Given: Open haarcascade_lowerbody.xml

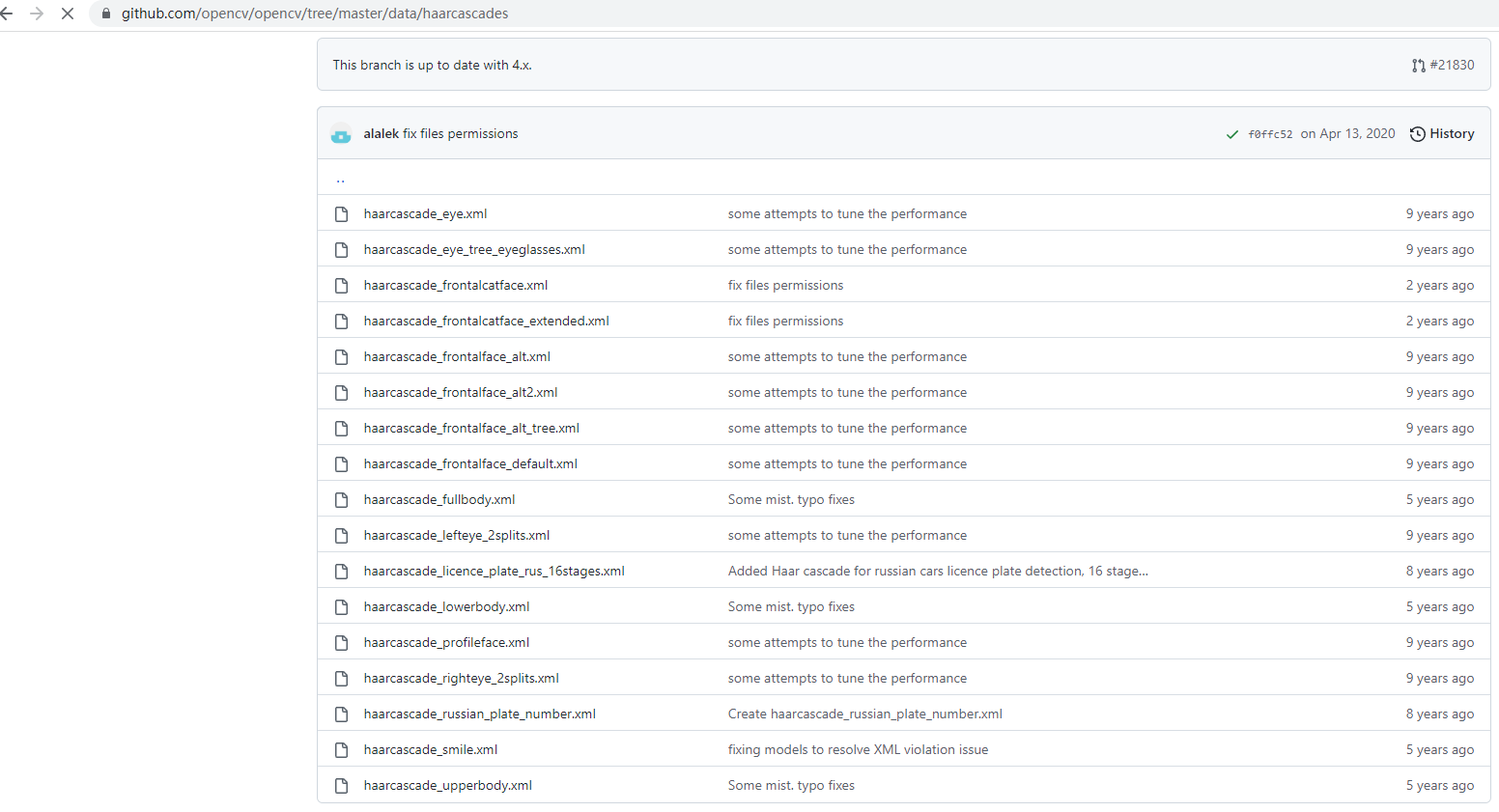Looking at the screenshot, I should click(x=446, y=606).
